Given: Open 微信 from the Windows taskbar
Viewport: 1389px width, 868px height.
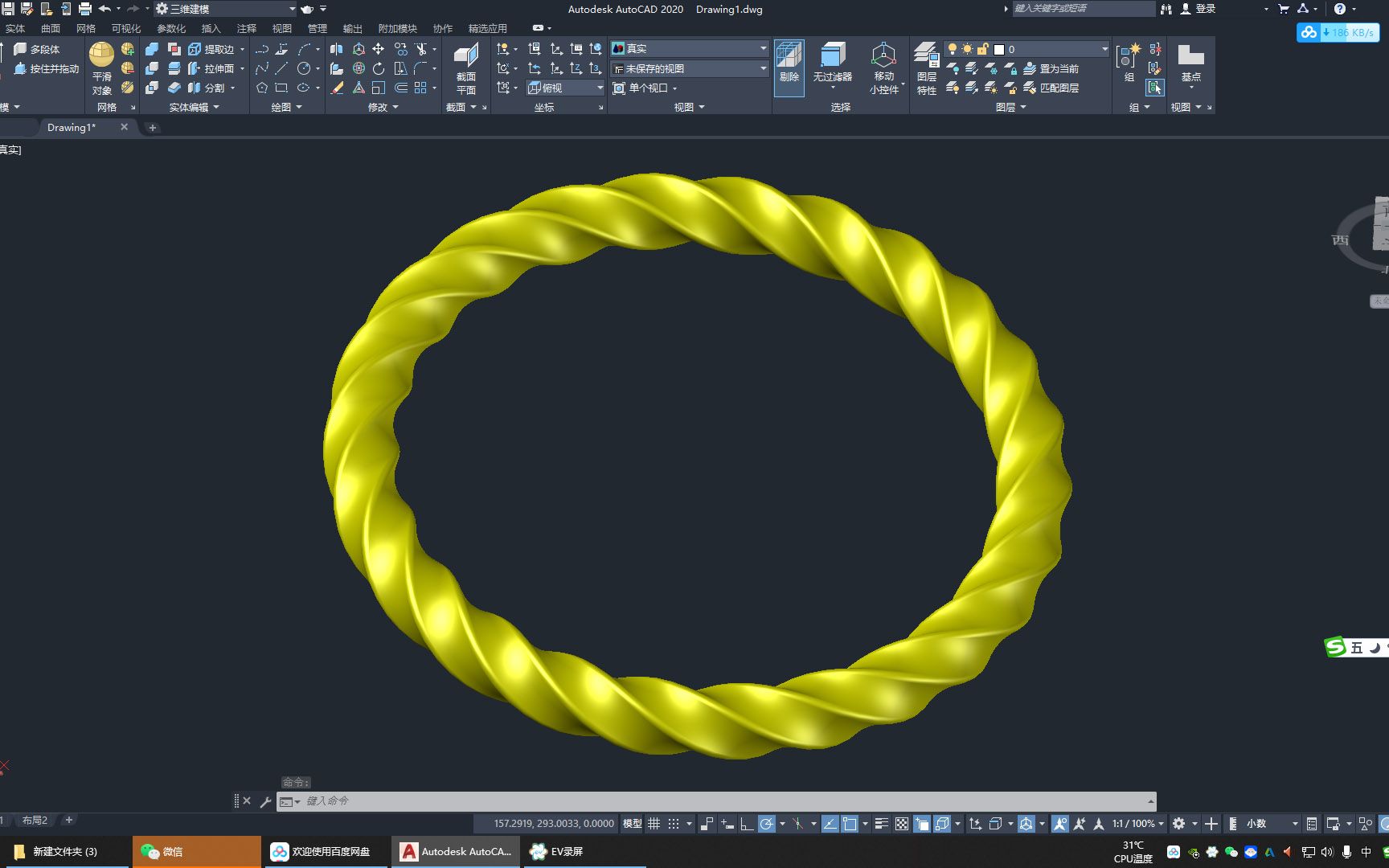Looking at the screenshot, I should pos(196,852).
